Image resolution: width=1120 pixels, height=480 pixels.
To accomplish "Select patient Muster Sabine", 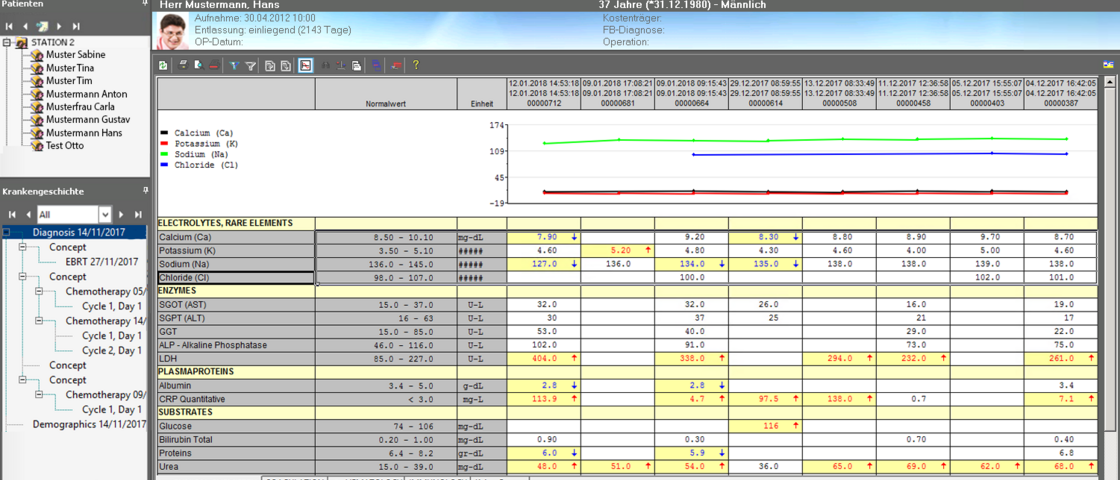I will coord(76,55).
